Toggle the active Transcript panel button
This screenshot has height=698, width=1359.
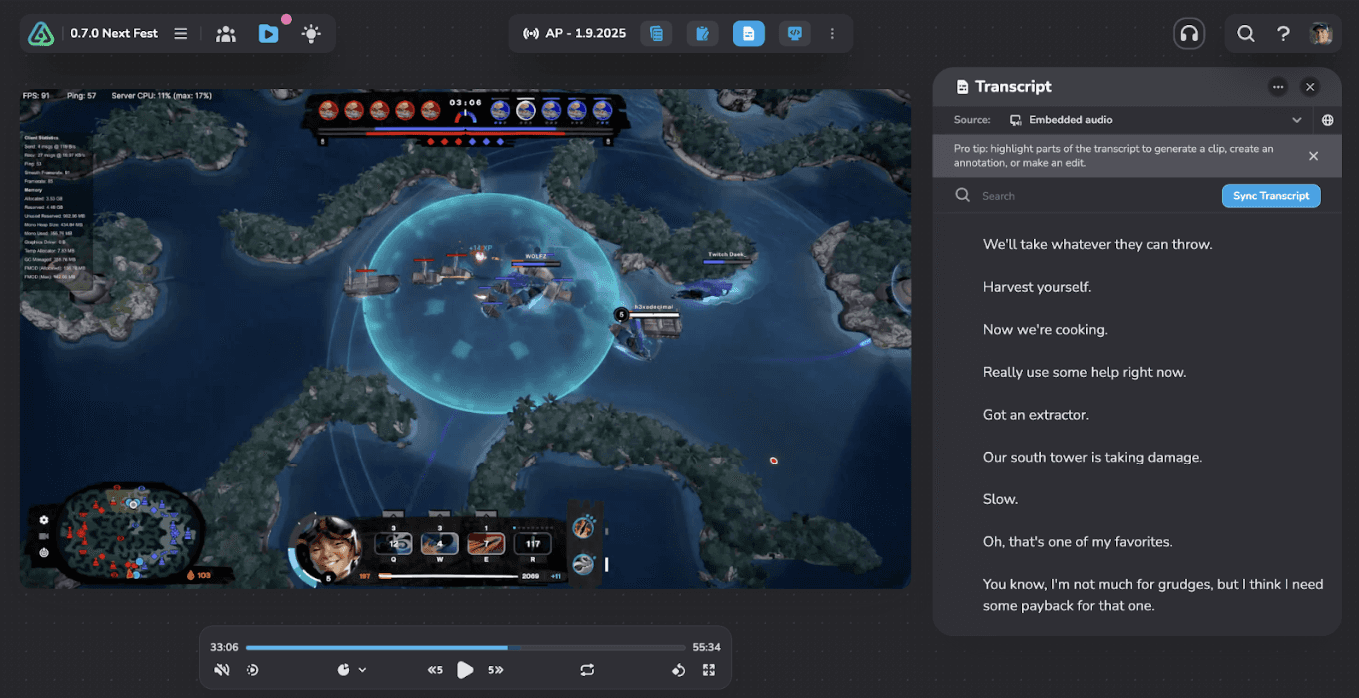click(x=748, y=34)
